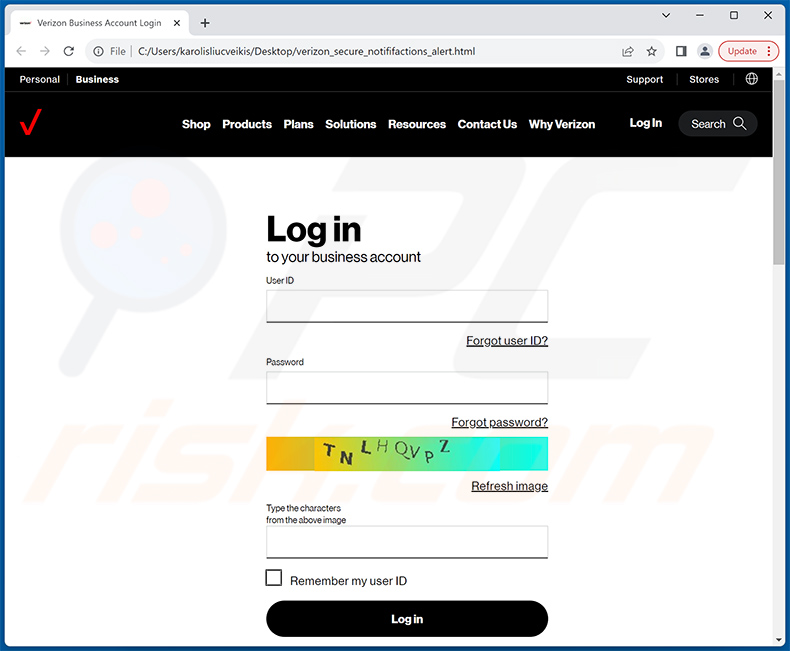Open the Chrome profile avatar icon
The width and height of the screenshot is (790, 651).
[x=705, y=51]
